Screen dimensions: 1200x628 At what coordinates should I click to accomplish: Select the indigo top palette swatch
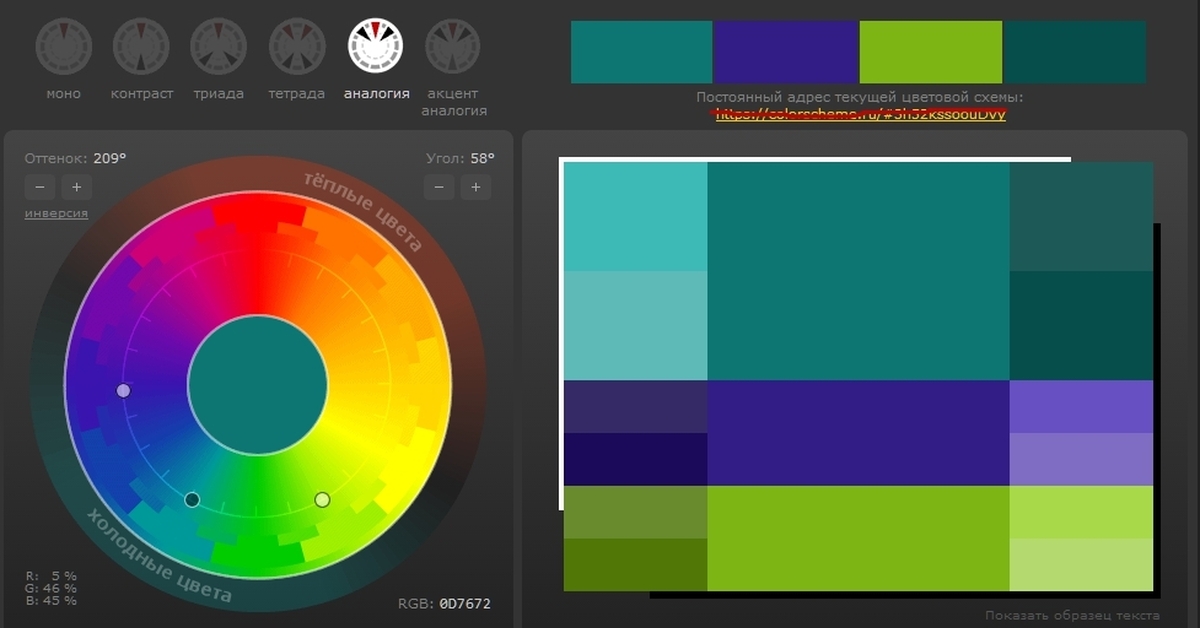pos(786,52)
